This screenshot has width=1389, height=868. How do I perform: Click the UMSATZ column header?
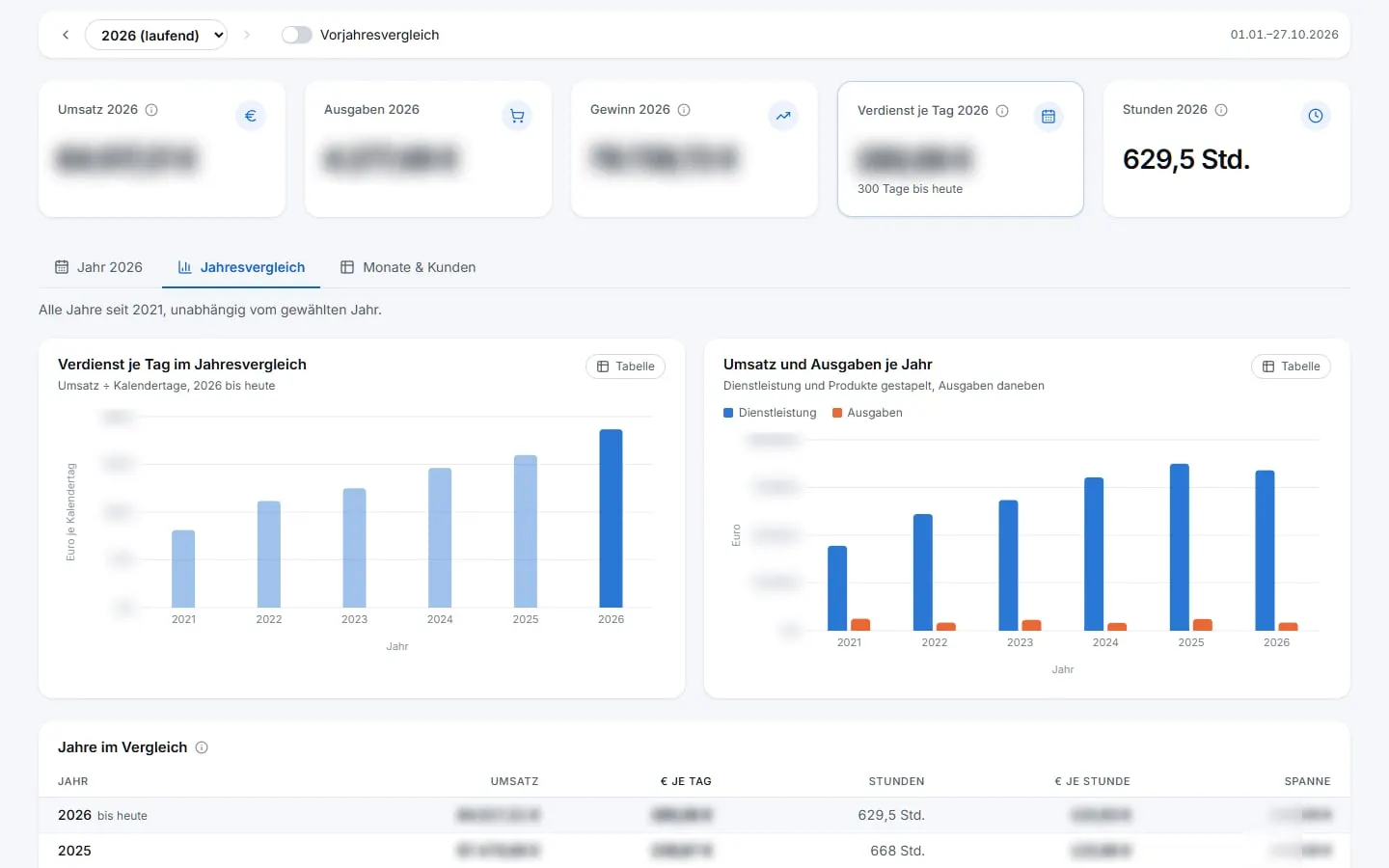[x=514, y=781]
